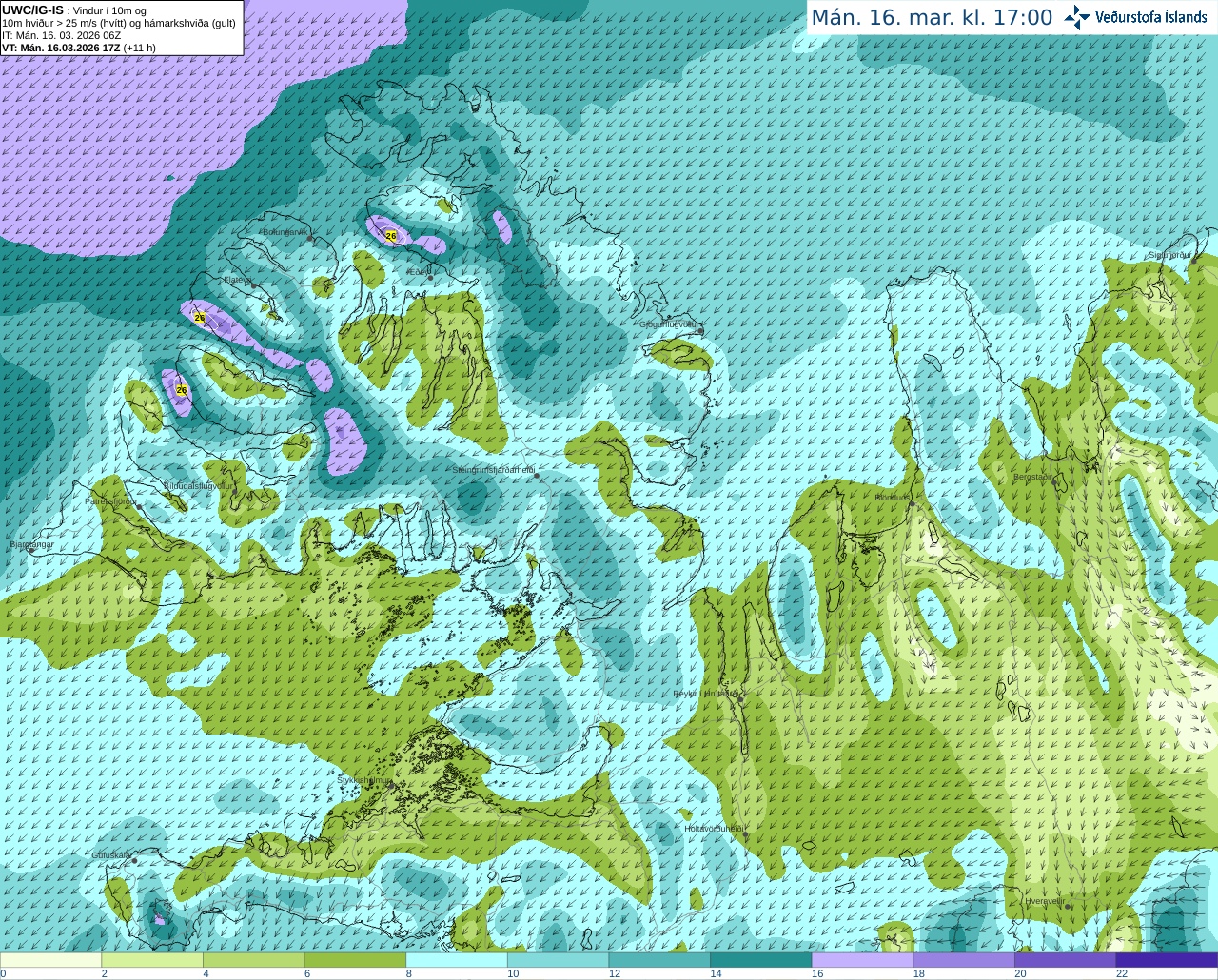Click the Veðurstofa Íslands logo icon
Image resolution: width=1218 pixels, height=980 pixels.
(1077, 17)
